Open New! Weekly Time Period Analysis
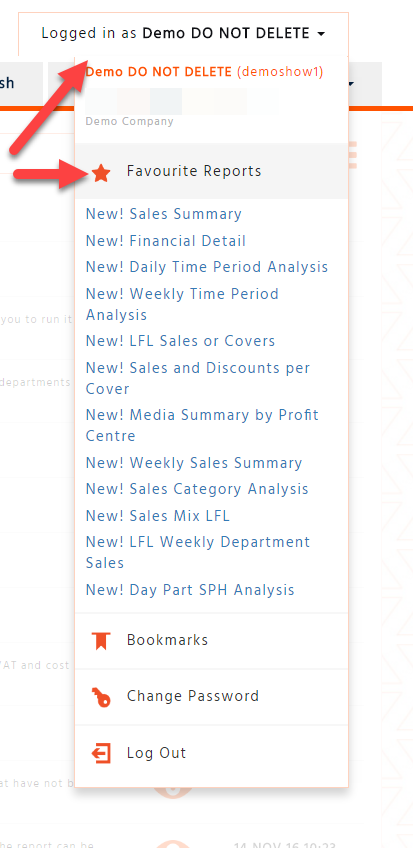The width and height of the screenshot is (413, 848). coord(182,304)
